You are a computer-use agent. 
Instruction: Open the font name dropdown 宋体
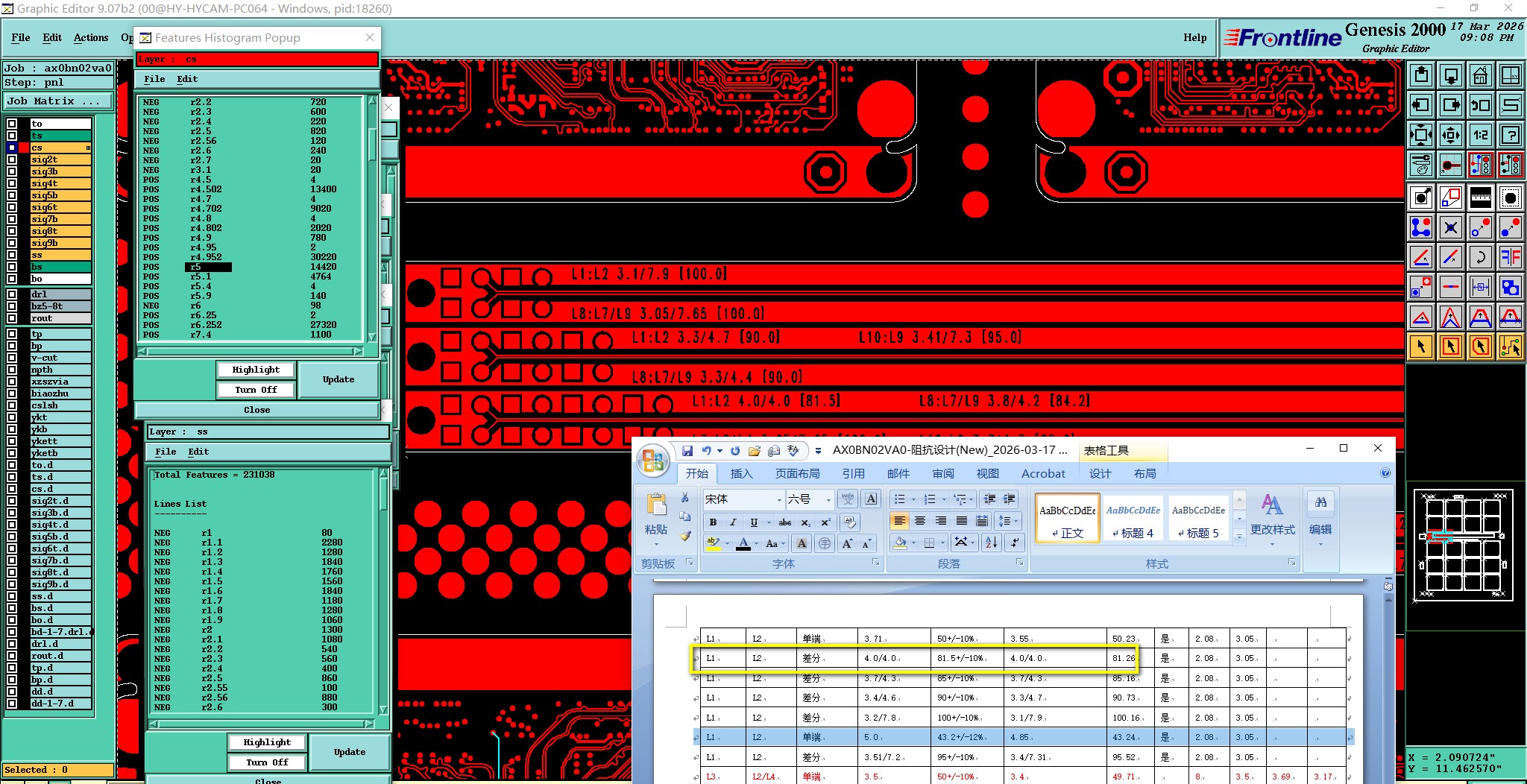click(780, 499)
